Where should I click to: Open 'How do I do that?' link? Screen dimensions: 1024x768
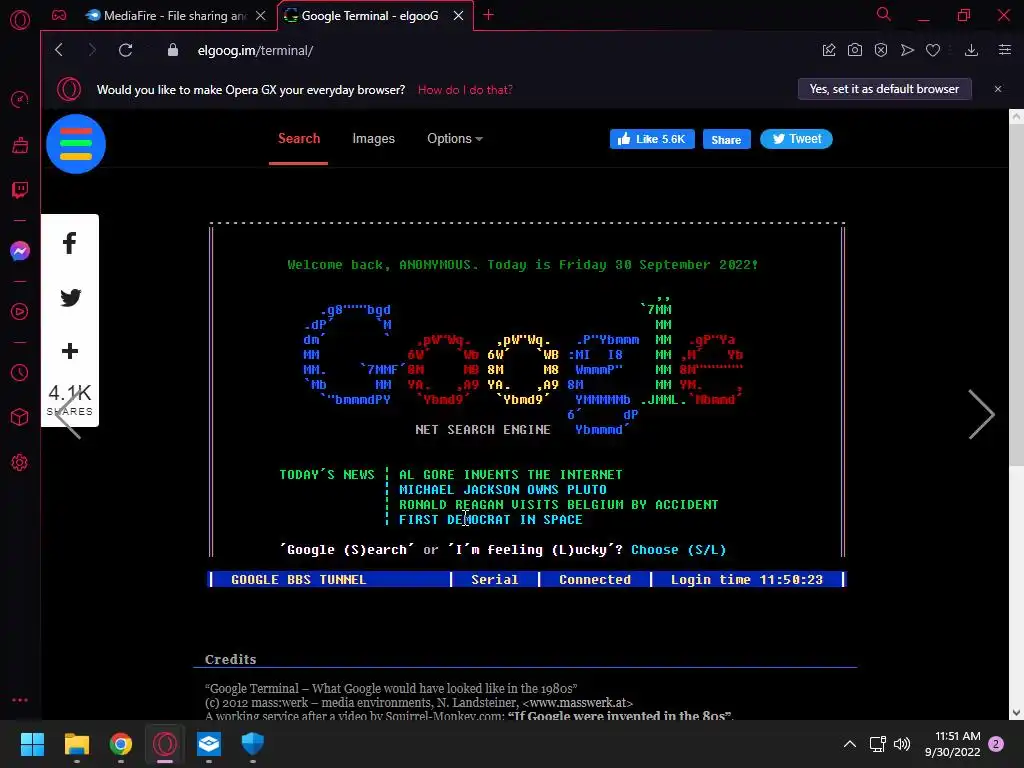click(465, 90)
